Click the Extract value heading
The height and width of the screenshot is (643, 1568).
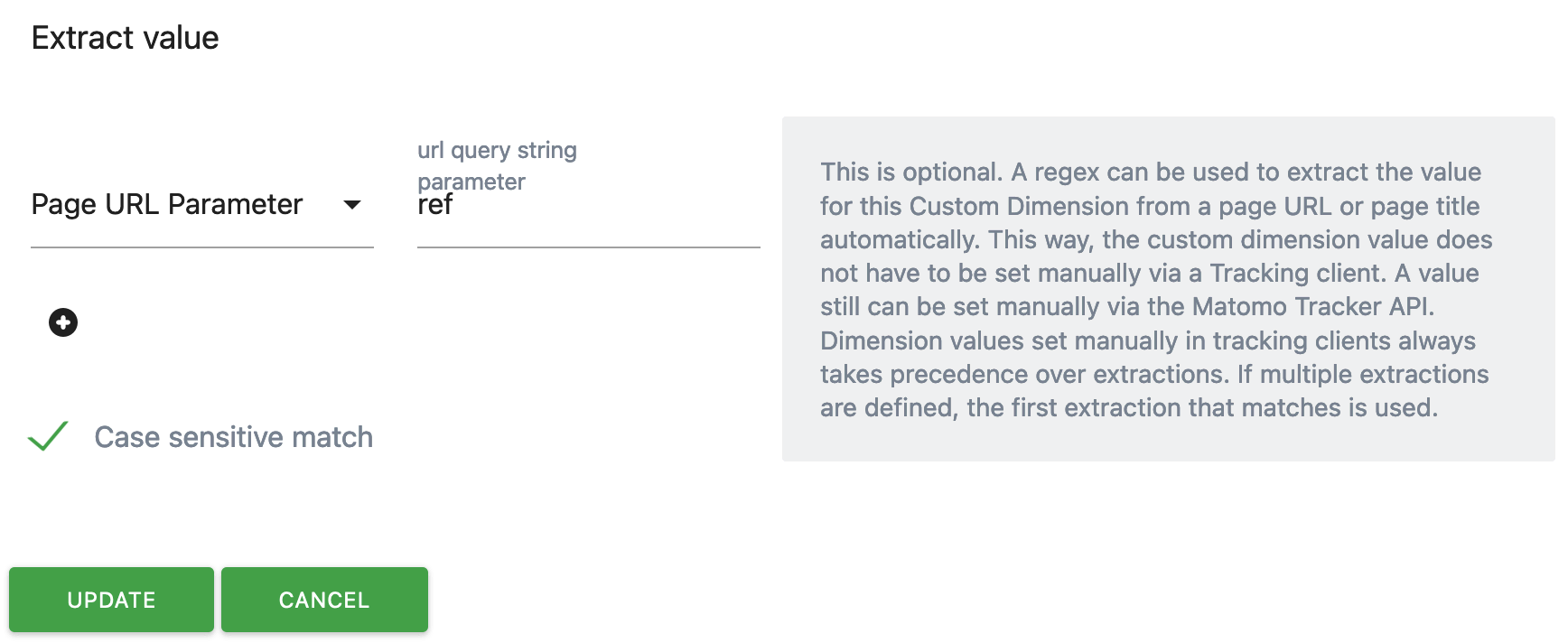coord(125,38)
